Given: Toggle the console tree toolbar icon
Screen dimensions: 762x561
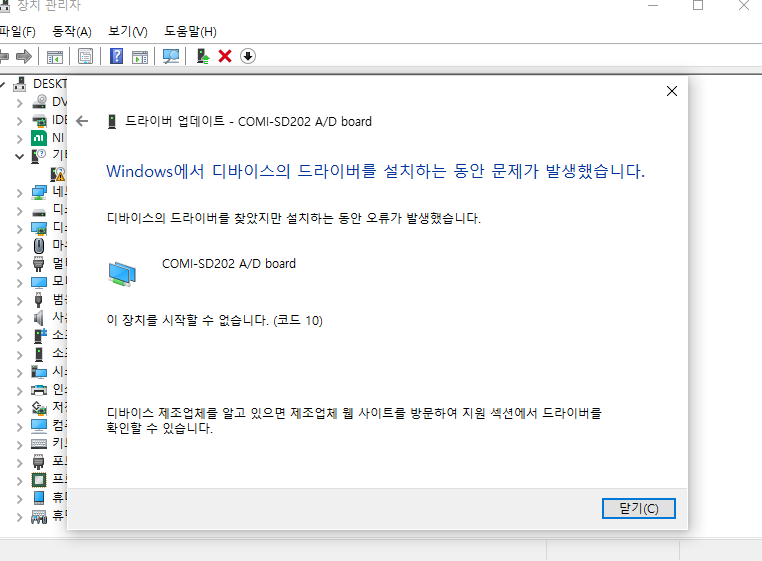Looking at the screenshot, I should point(55,57).
